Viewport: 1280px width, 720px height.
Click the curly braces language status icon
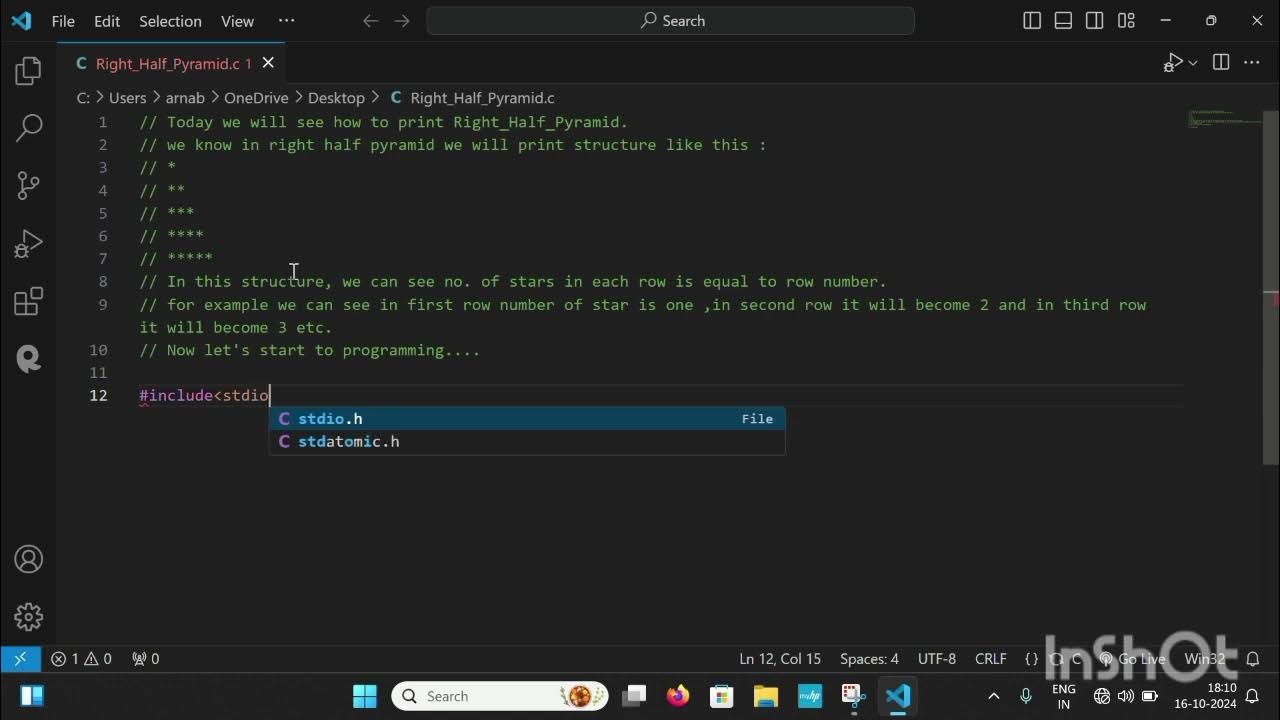pos(1032,659)
